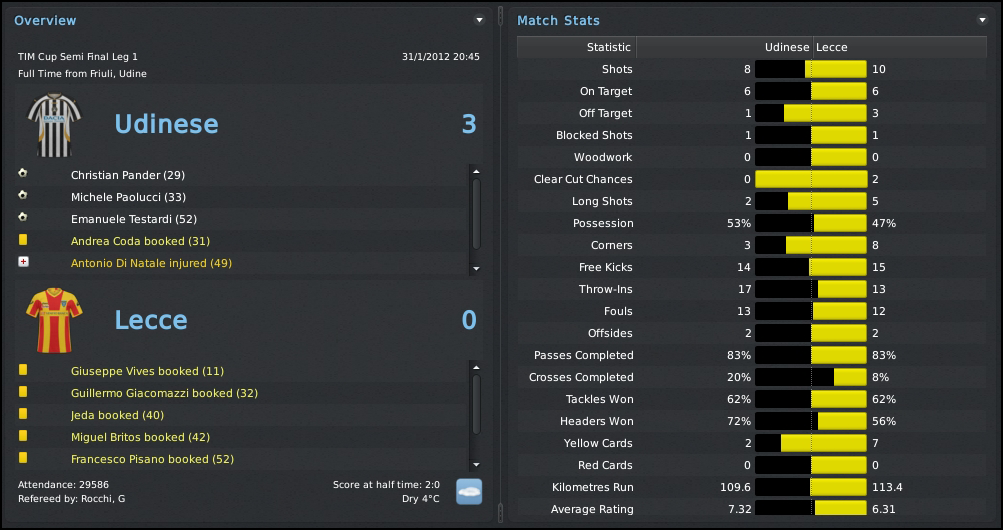Click yellow card icon beside Giuseppe Vives
This screenshot has height=530, width=1003.
pos(23,370)
